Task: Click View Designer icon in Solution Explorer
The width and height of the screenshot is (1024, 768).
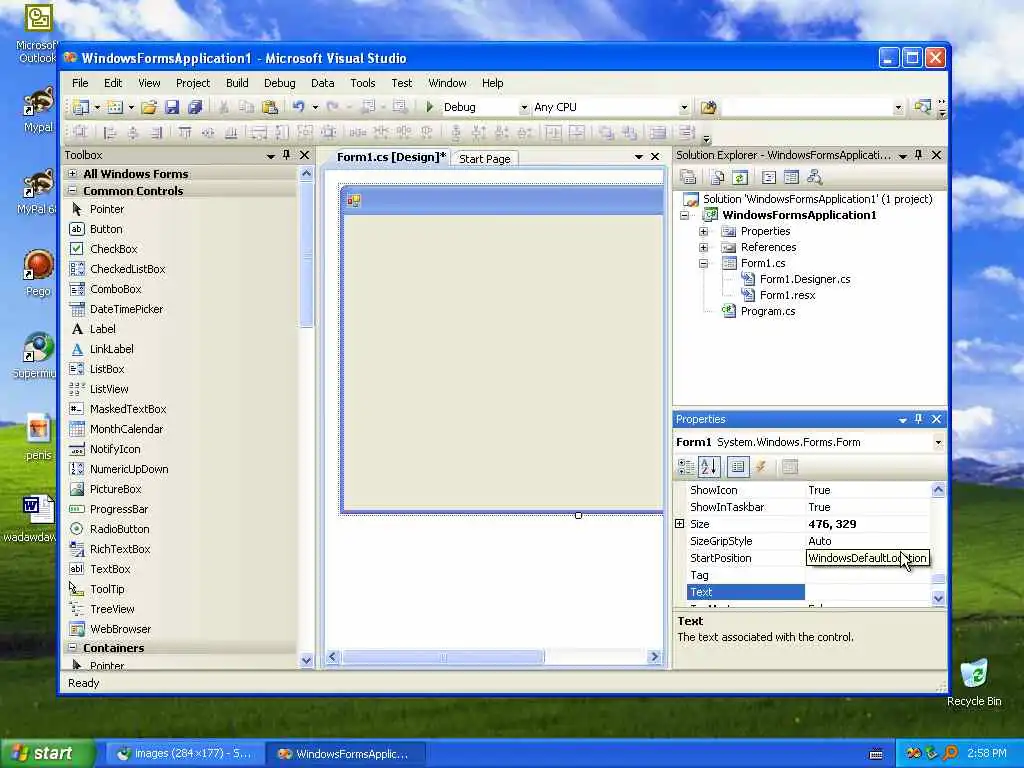Action: click(792, 178)
